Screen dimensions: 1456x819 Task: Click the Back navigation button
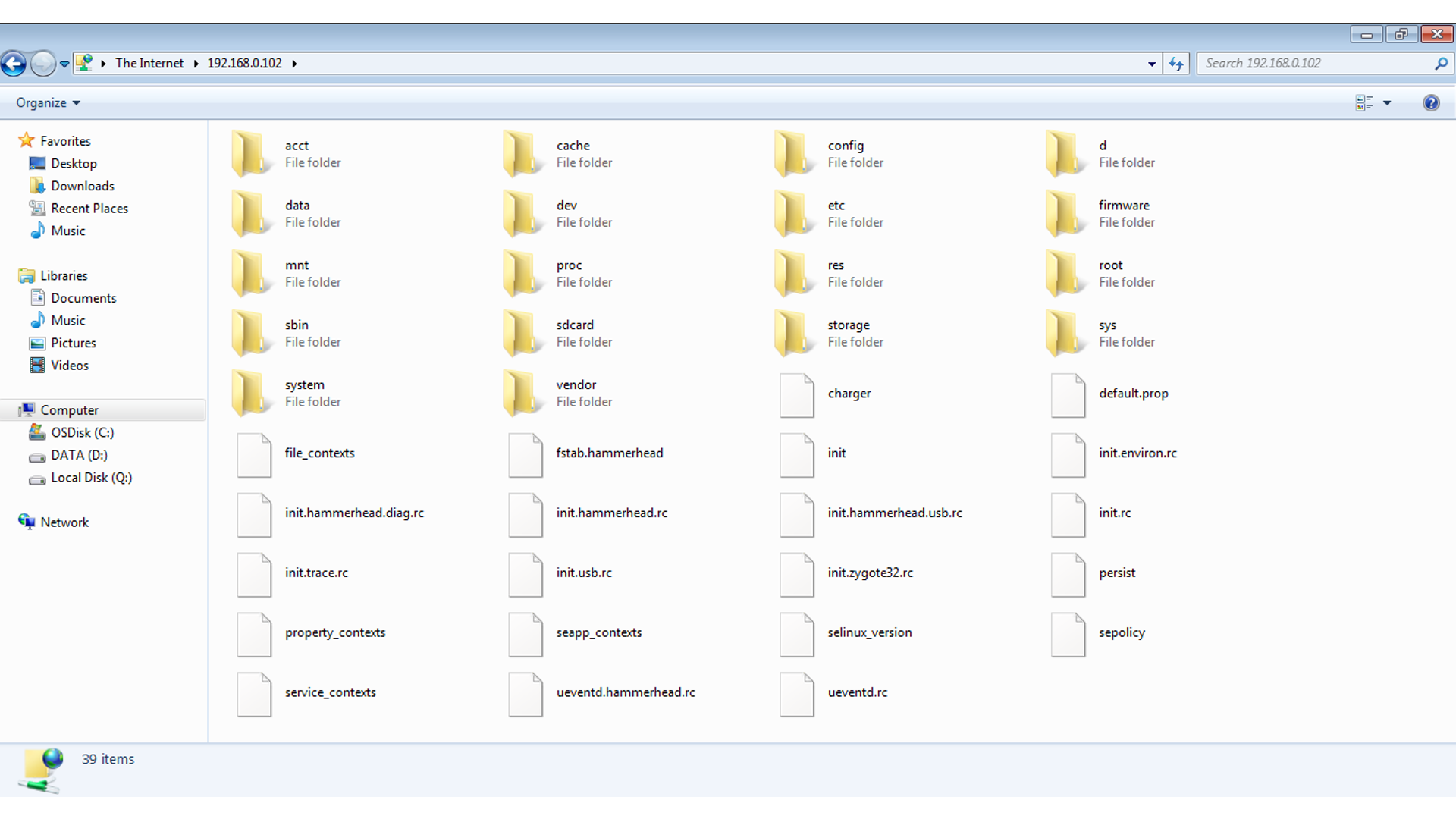tap(14, 64)
